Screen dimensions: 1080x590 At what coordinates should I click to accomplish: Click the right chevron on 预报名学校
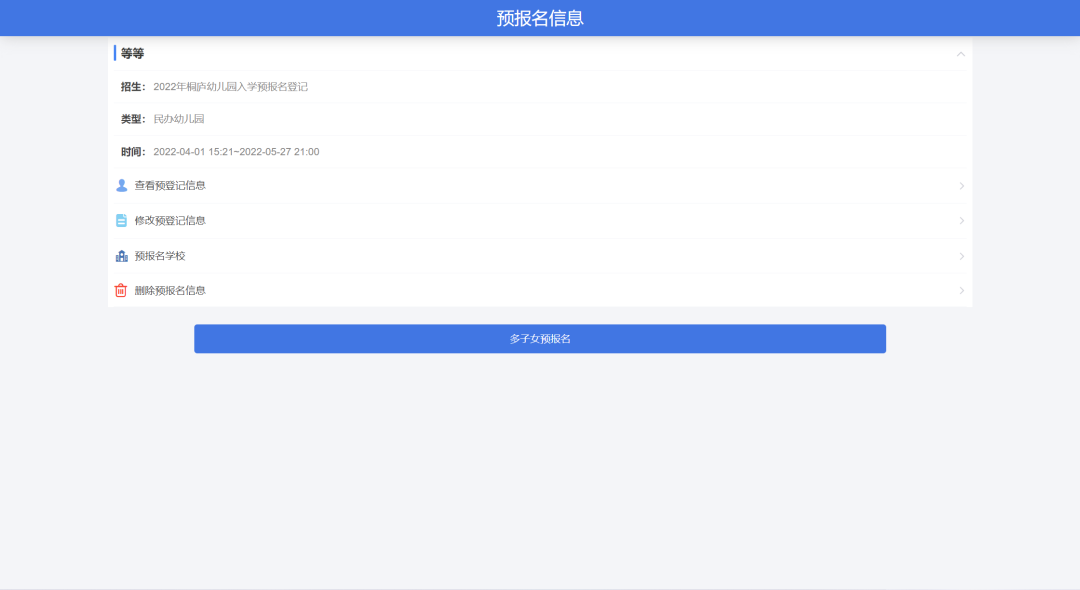962,256
